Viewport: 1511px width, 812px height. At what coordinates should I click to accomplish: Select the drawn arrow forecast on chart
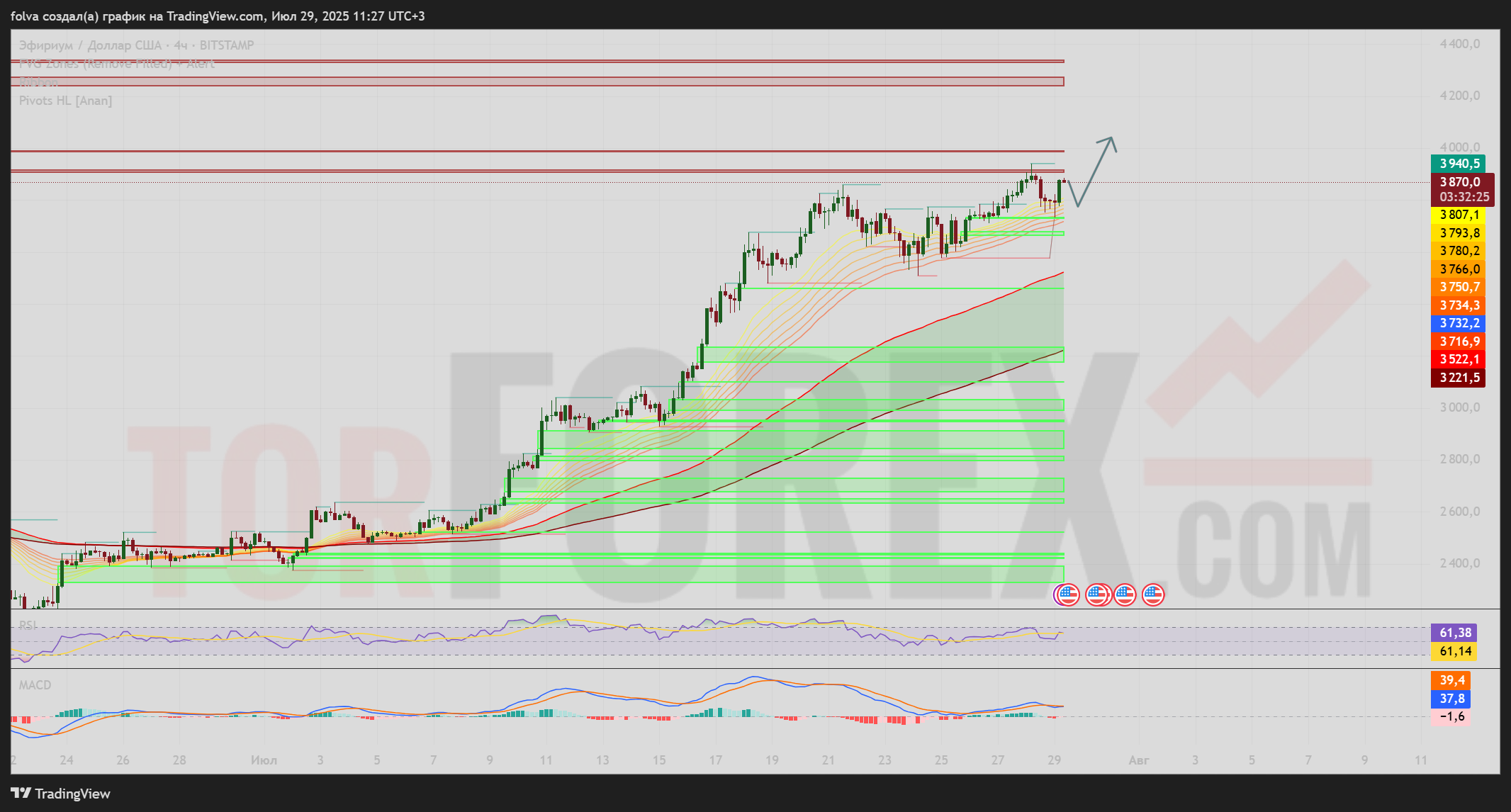coord(1095,172)
